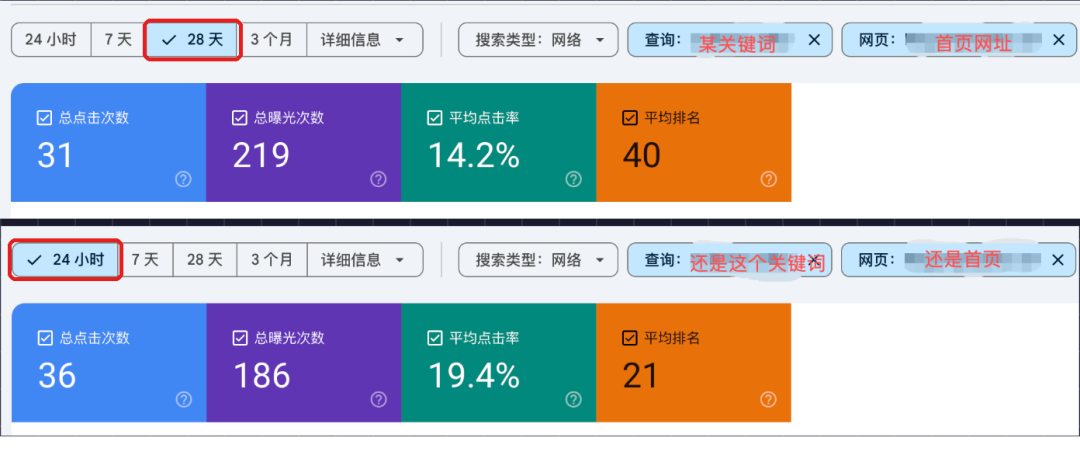The image size is (1080, 455).
Task: Click the bottom 查询 filter chip
Action: 729,260
